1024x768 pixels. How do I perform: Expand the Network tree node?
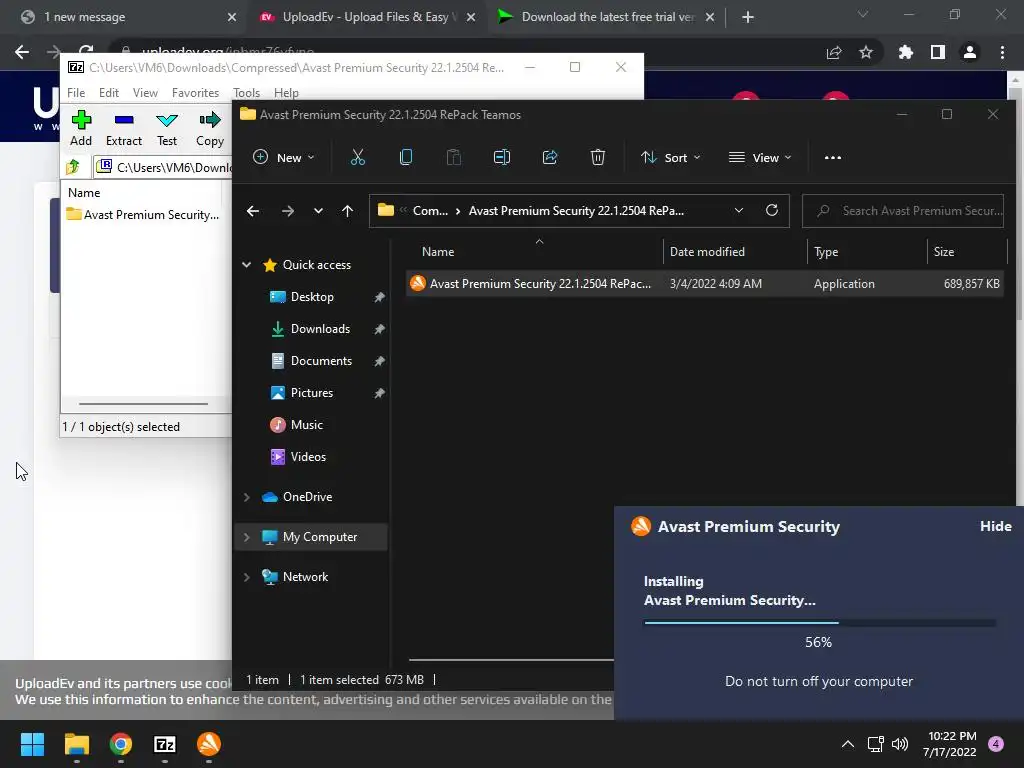tap(246, 577)
